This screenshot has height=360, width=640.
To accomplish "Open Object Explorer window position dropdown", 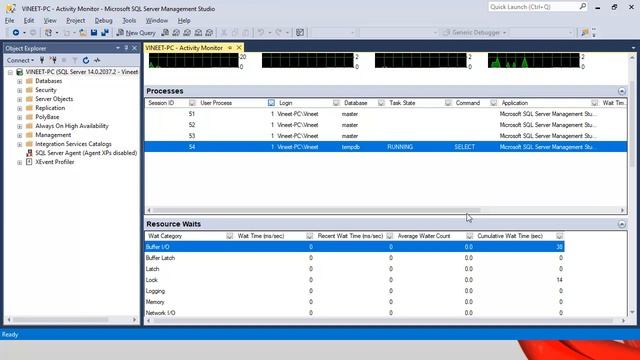I will tap(118, 48).
